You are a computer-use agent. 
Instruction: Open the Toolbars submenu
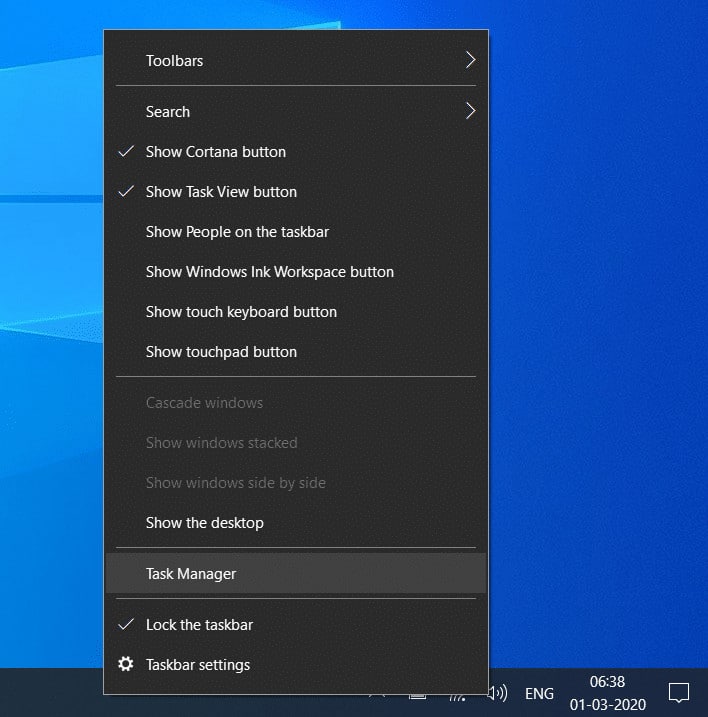tap(295, 60)
